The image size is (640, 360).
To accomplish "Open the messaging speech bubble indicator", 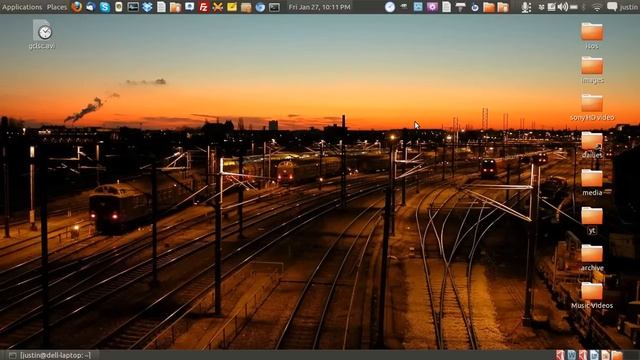I will click(x=612, y=7).
